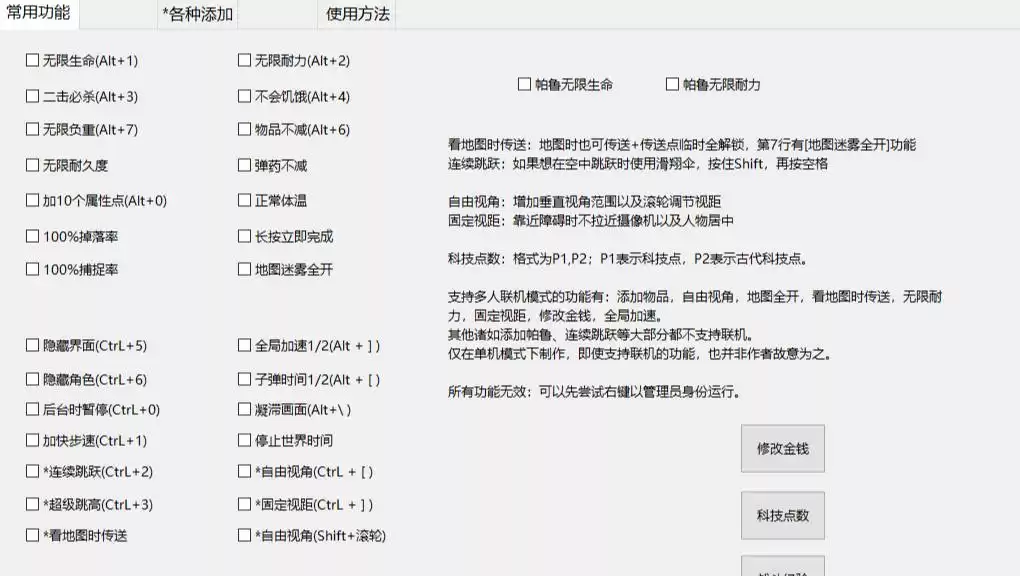This screenshot has height=576, width=1020.
Task: Enable the 弹药不减 checkbox
Action: click(x=245, y=165)
